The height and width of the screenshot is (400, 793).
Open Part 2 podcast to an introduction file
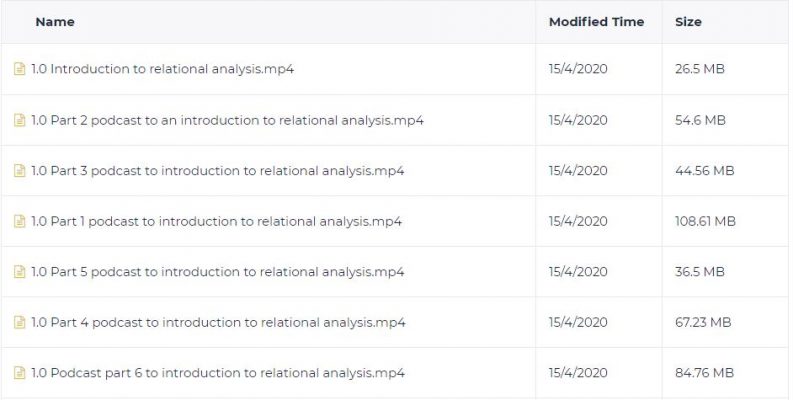click(x=227, y=120)
